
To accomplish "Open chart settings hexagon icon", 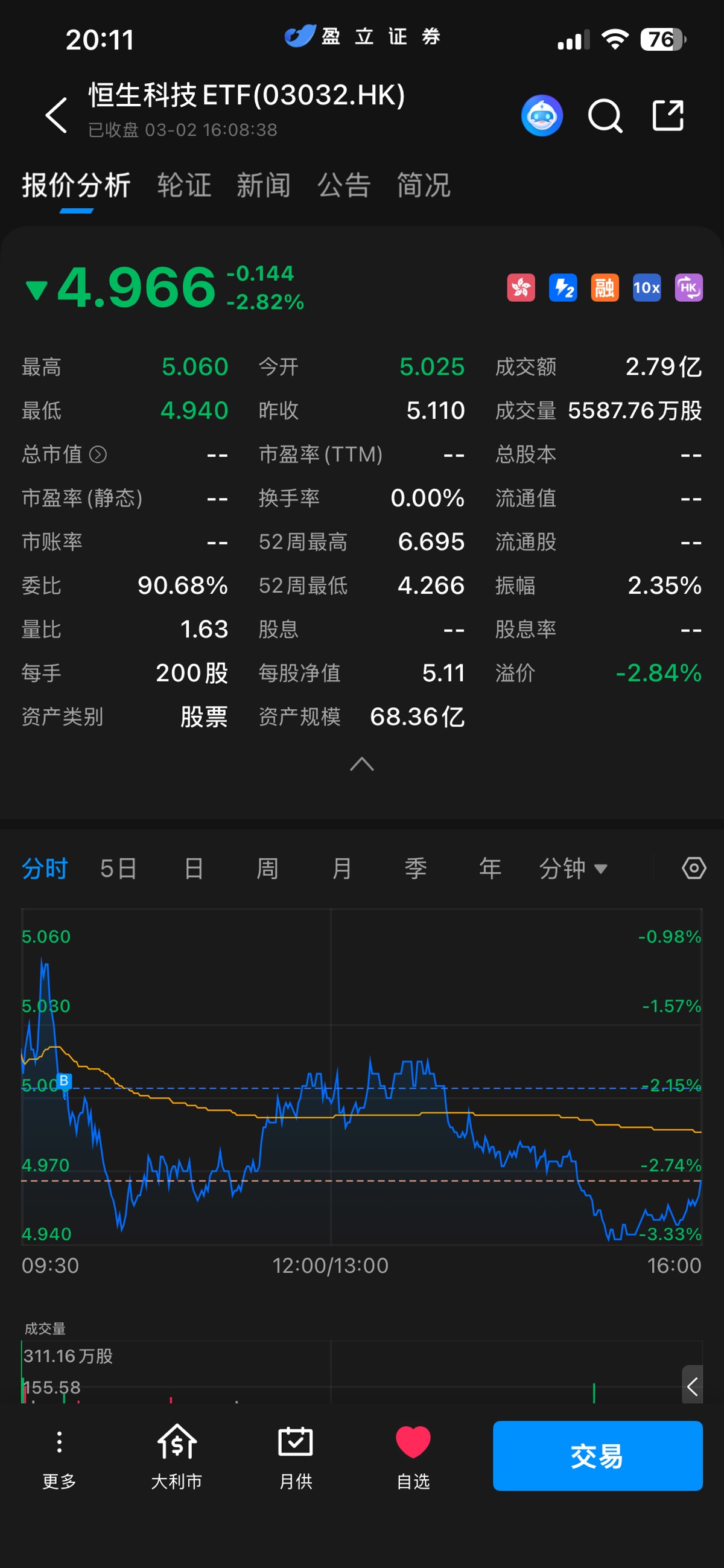I will [x=694, y=868].
